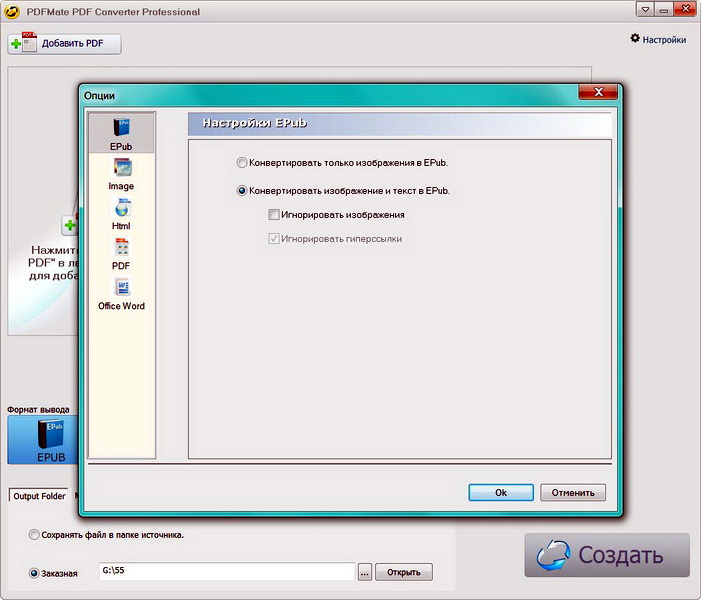This screenshot has width=701, height=600.
Task: Open Office Word settings in the sidebar
Action: click(x=121, y=293)
